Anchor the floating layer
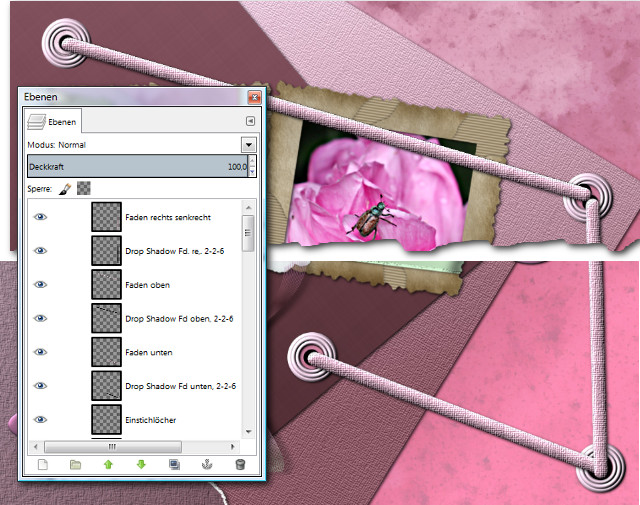The image size is (640, 505). [x=207, y=464]
